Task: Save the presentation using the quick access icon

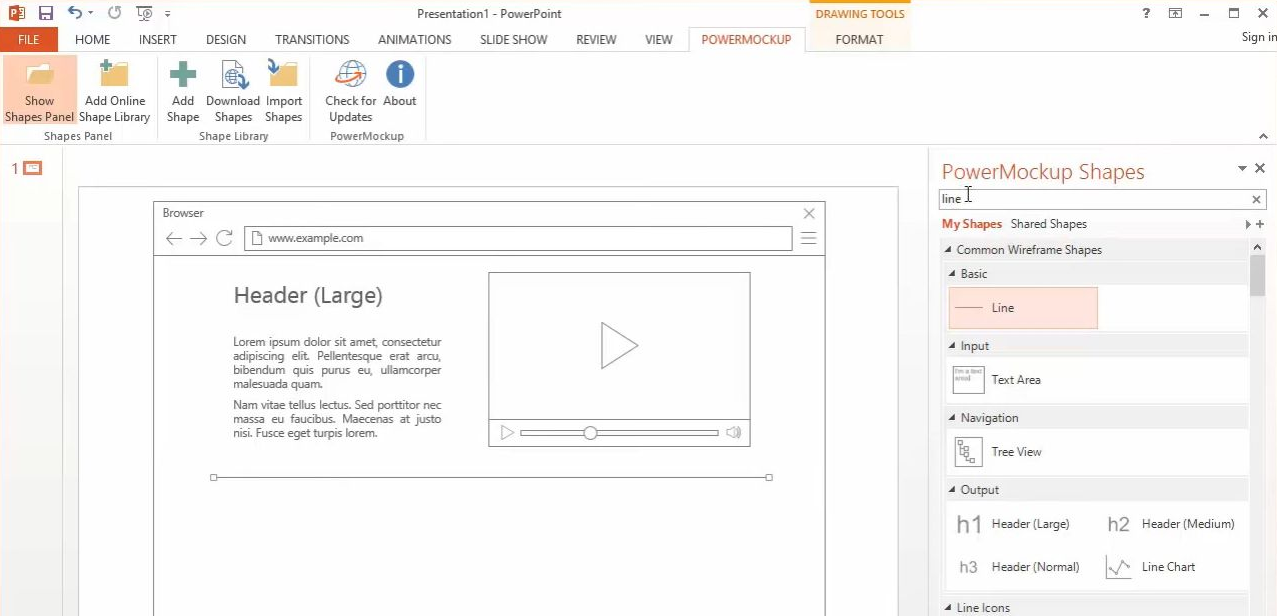Action: 46,14
